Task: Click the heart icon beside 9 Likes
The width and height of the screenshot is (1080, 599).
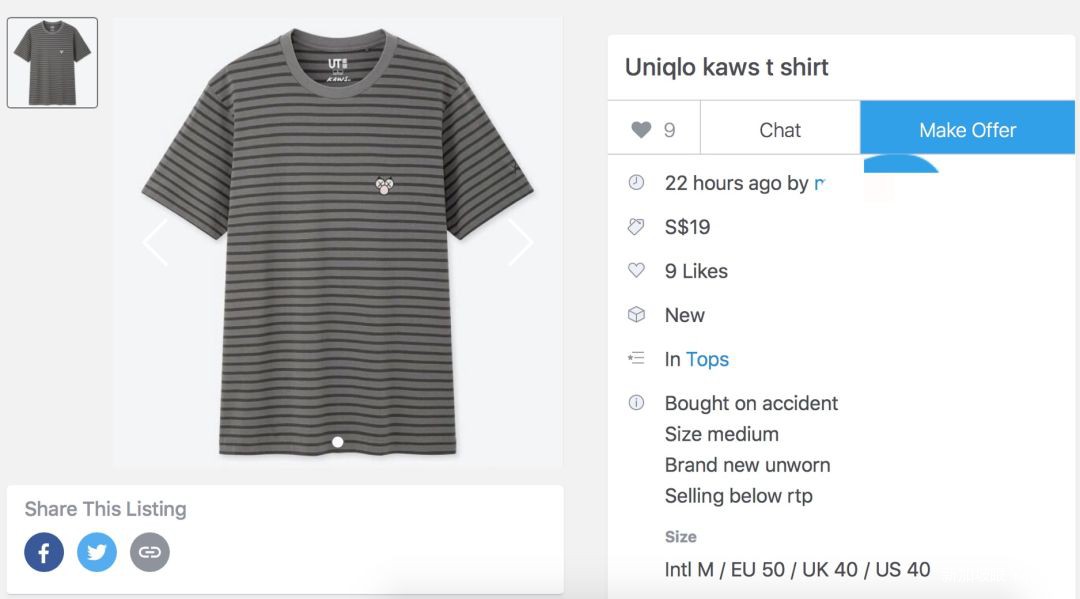Action: 636,271
